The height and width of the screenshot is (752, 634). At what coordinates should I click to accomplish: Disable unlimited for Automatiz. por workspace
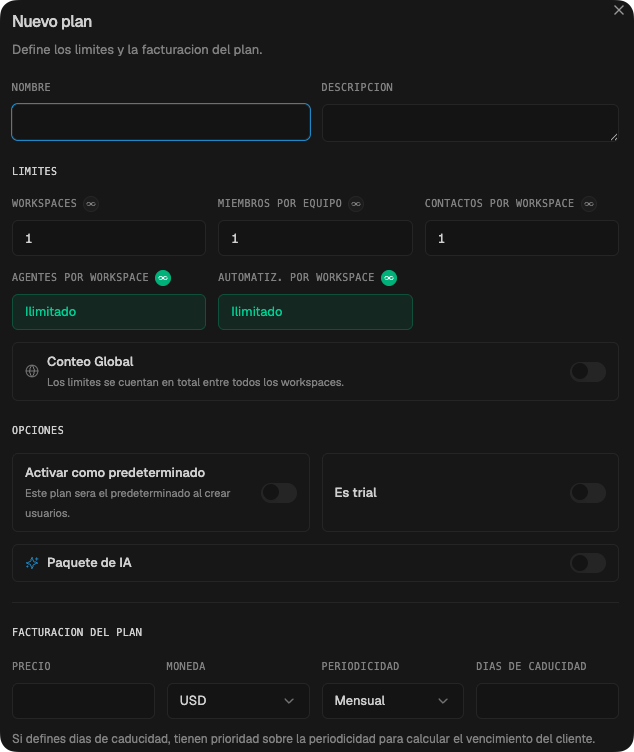(389, 278)
